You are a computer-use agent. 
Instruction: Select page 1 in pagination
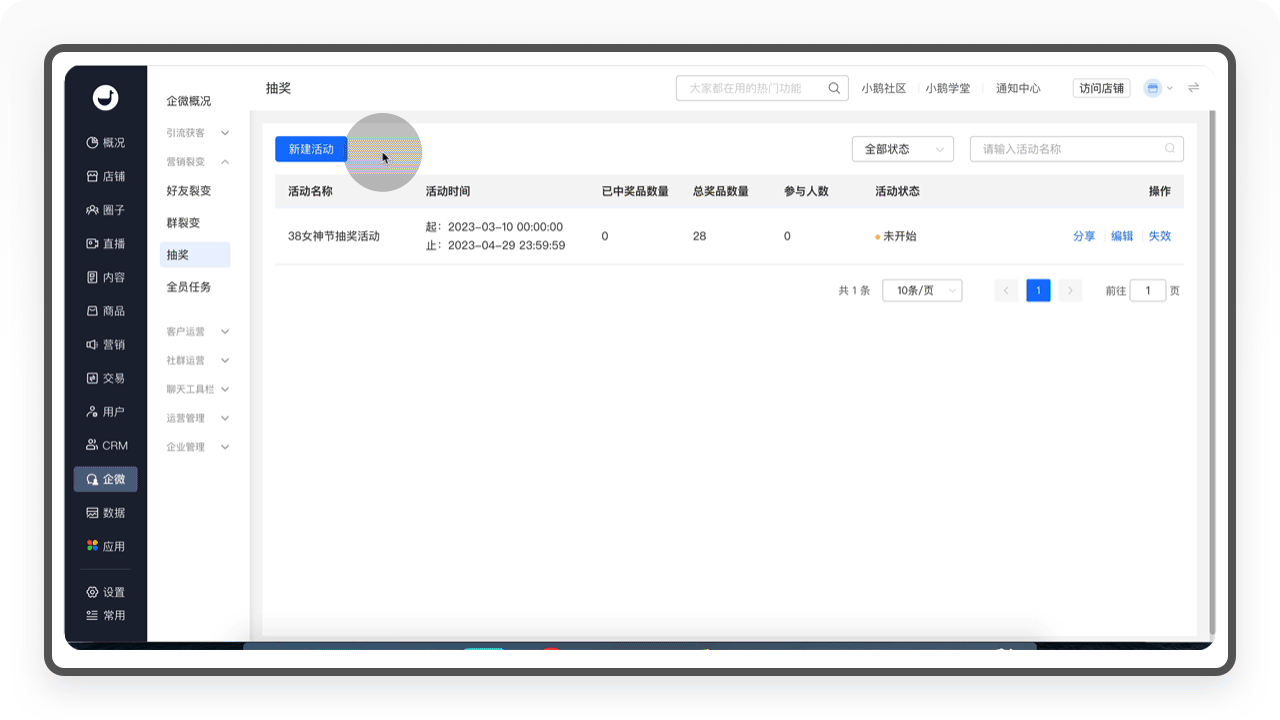1038,291
